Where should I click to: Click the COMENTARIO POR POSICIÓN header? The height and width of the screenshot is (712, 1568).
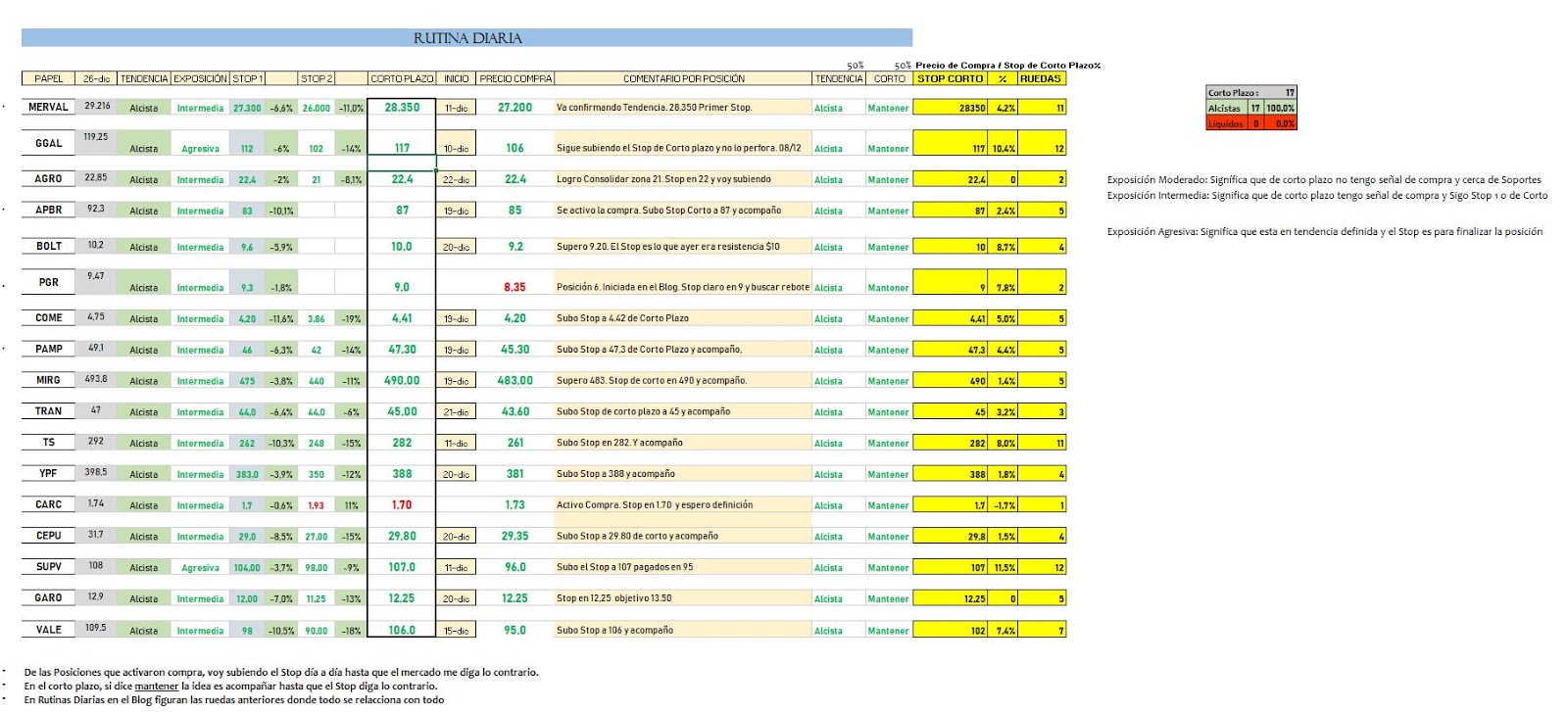click(x=683, y=78)
